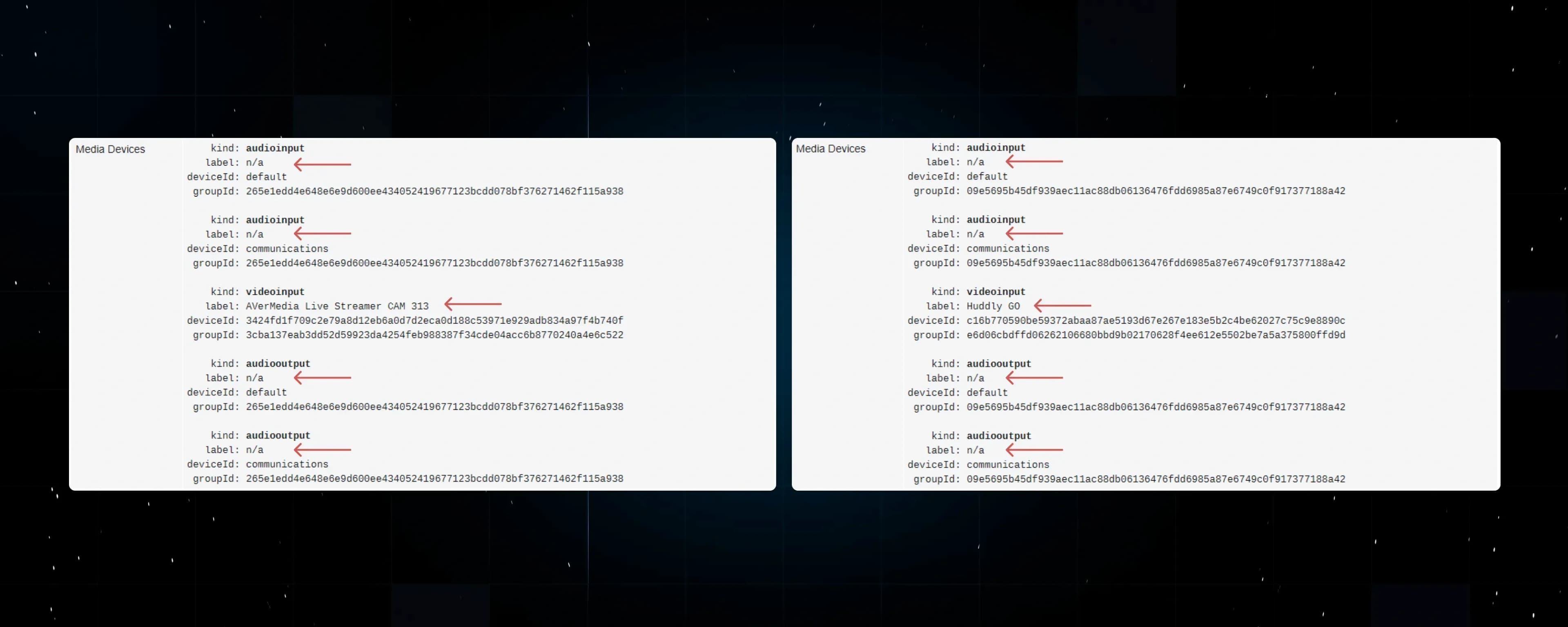Click the Huddly GO label text
Image resolution: width=1568 pixels, height=627 pixels.
tap(993, 306)
